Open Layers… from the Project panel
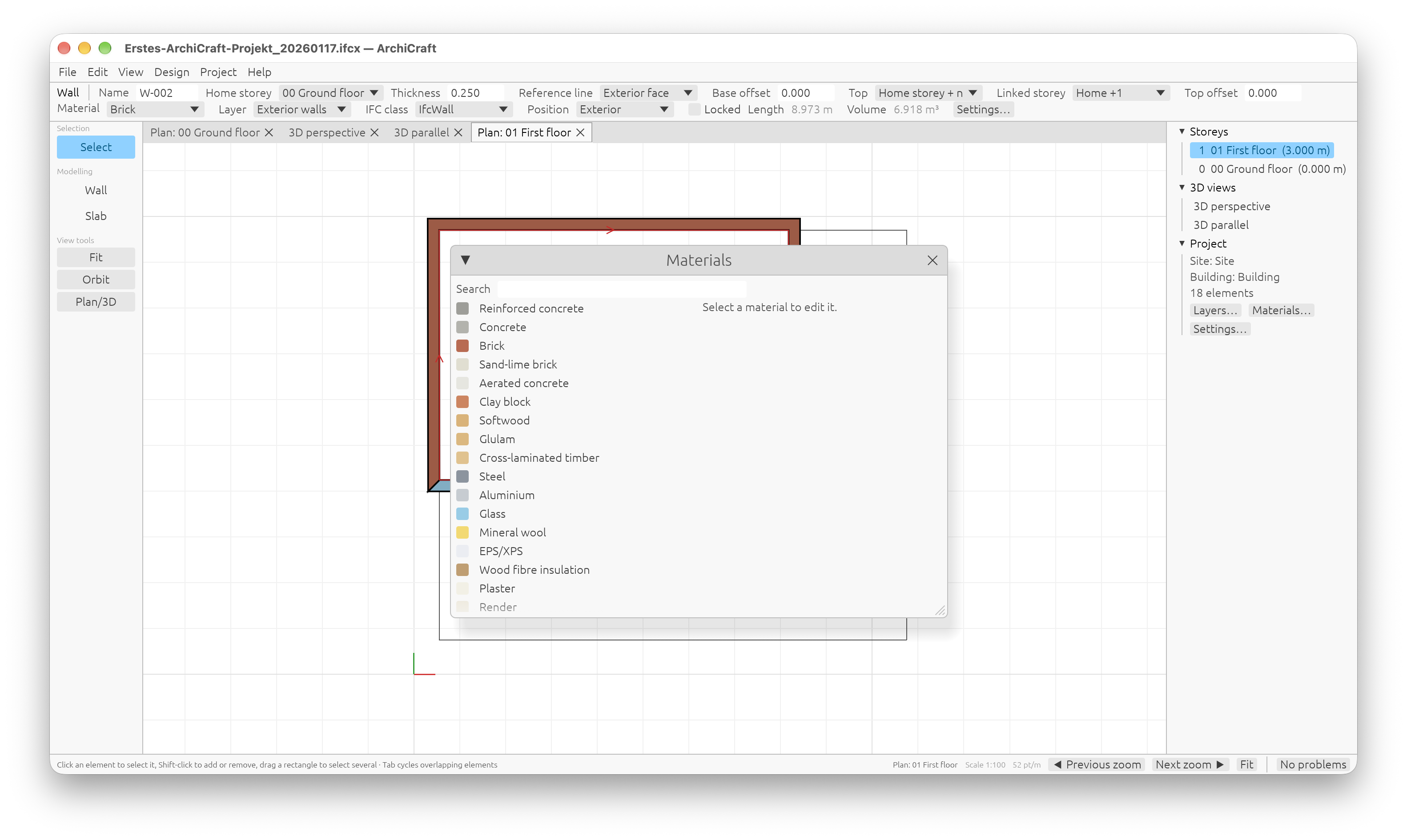1407x840 pixels. pos(1215,311)
